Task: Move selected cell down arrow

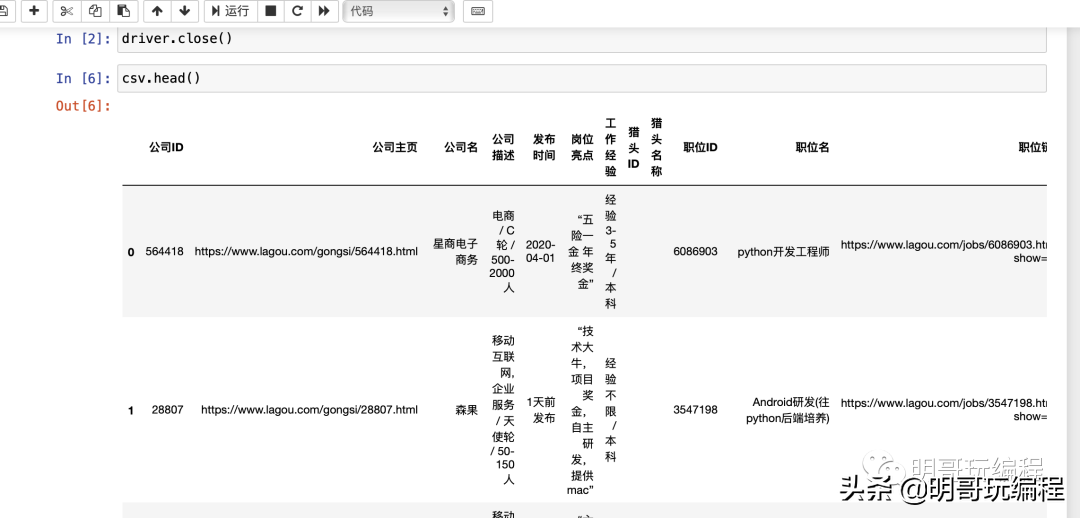Action: 185,11
